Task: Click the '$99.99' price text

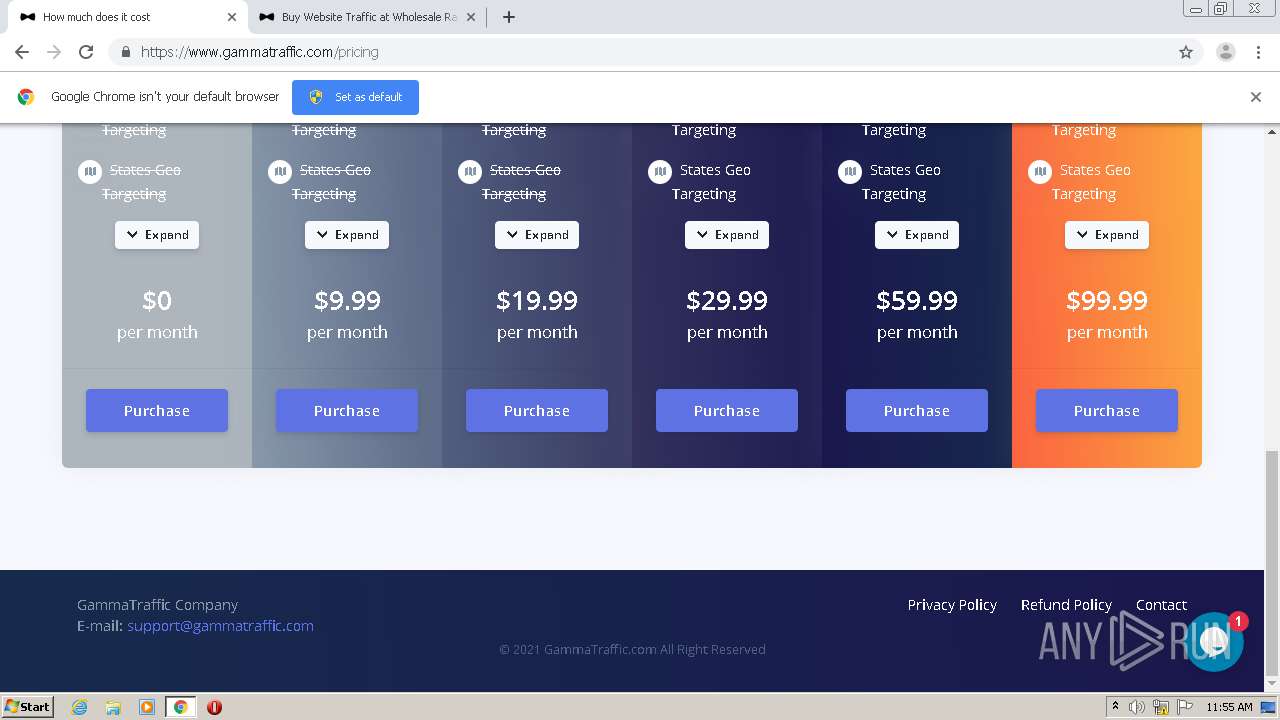Action: 1107,300
